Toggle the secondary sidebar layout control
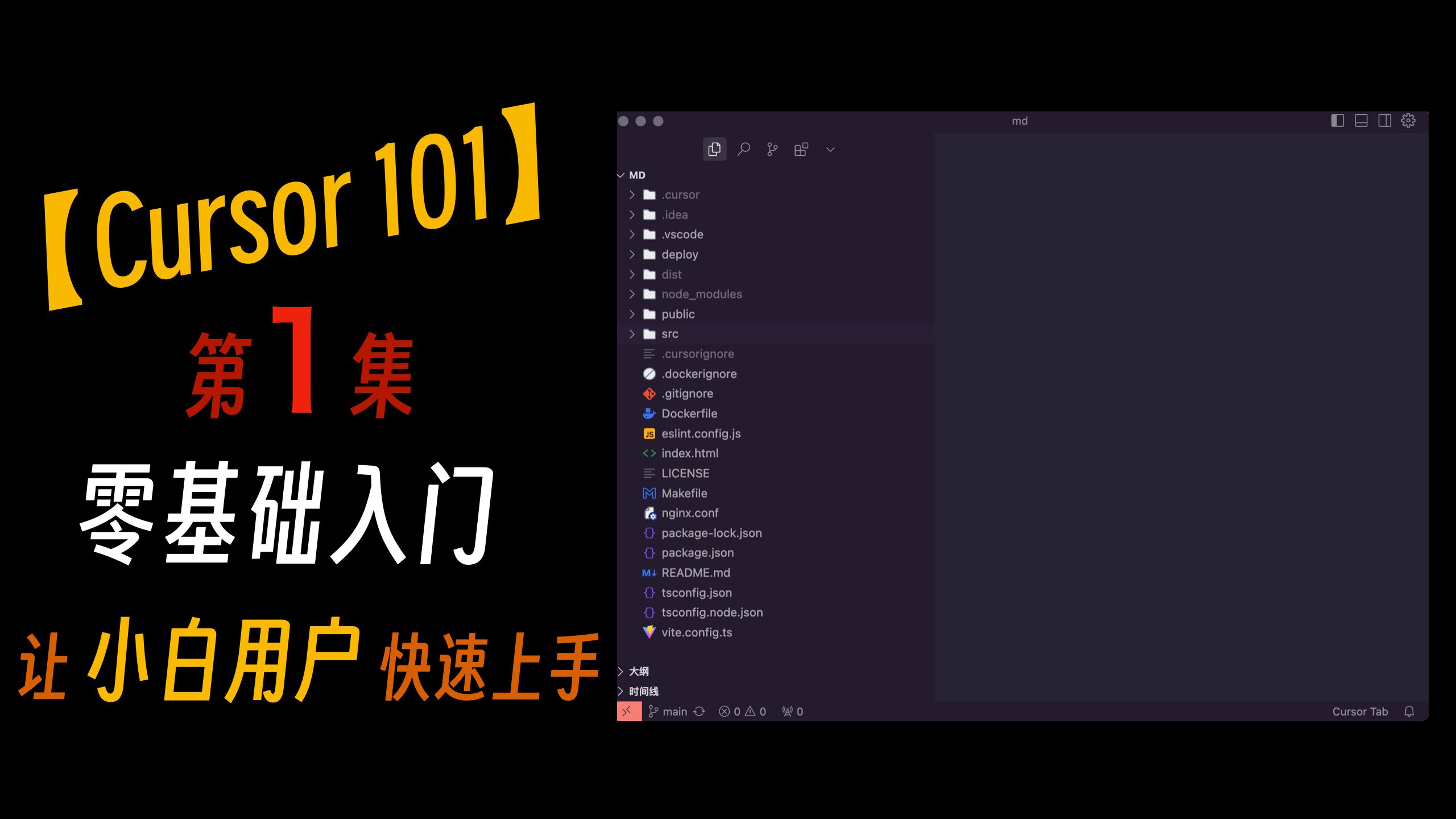 pos(1384,120)
